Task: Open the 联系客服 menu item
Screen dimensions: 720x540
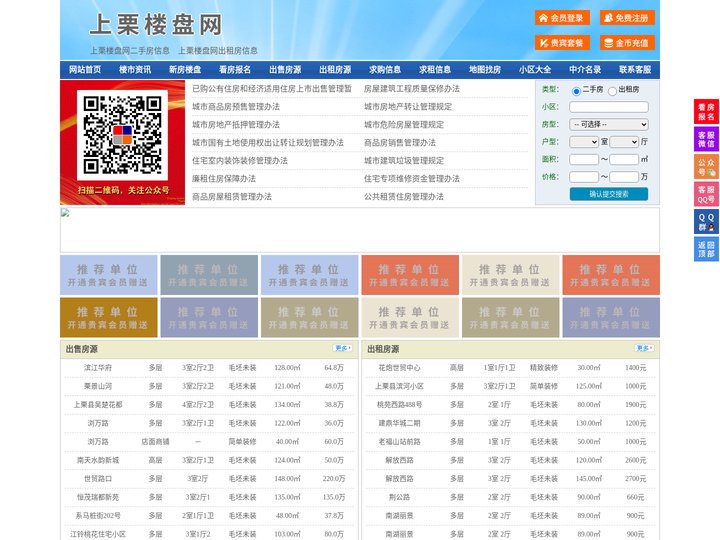Action: click(x=635, y=70)
